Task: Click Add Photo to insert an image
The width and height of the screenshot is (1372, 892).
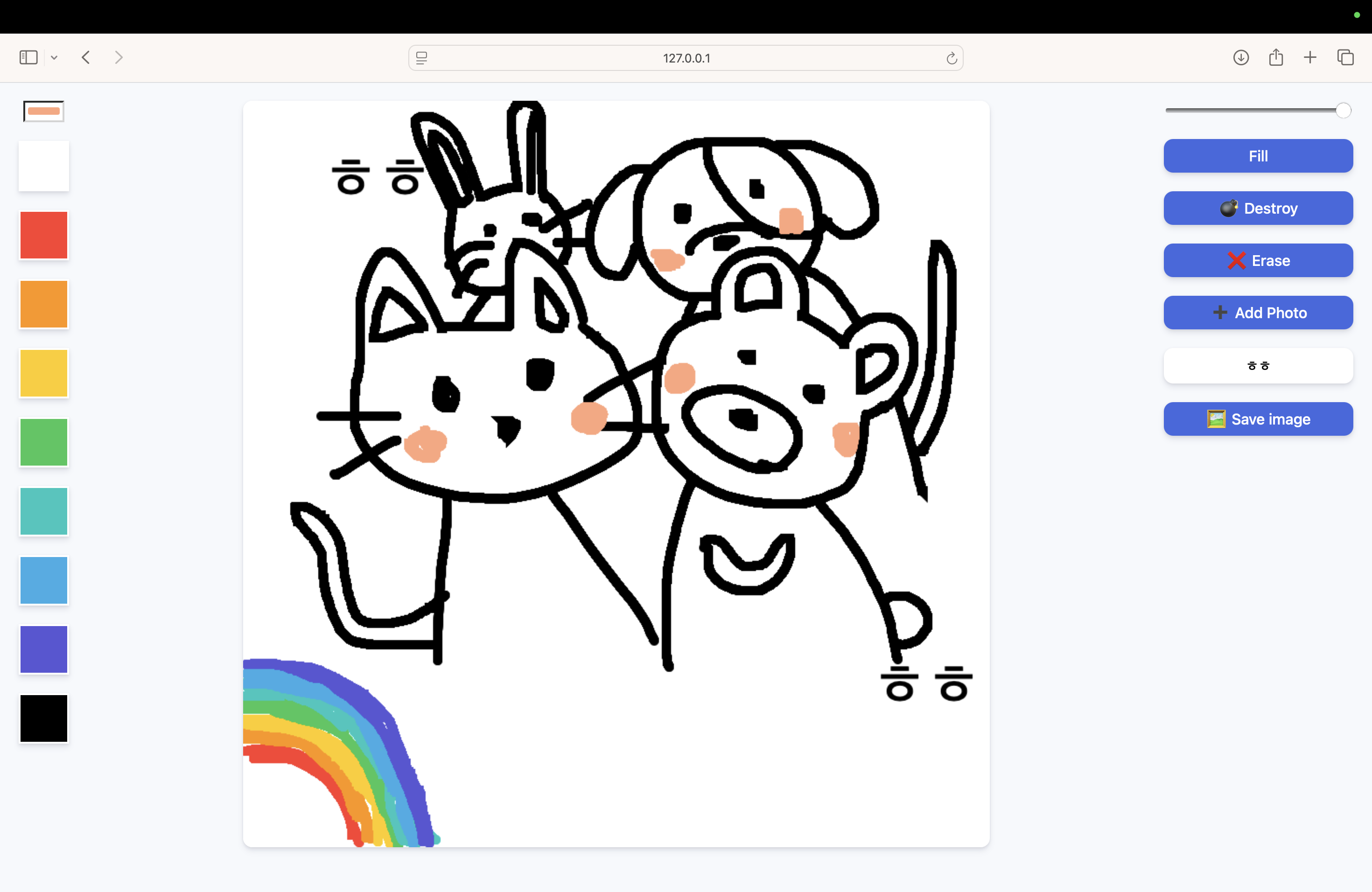Action: 1258,313
